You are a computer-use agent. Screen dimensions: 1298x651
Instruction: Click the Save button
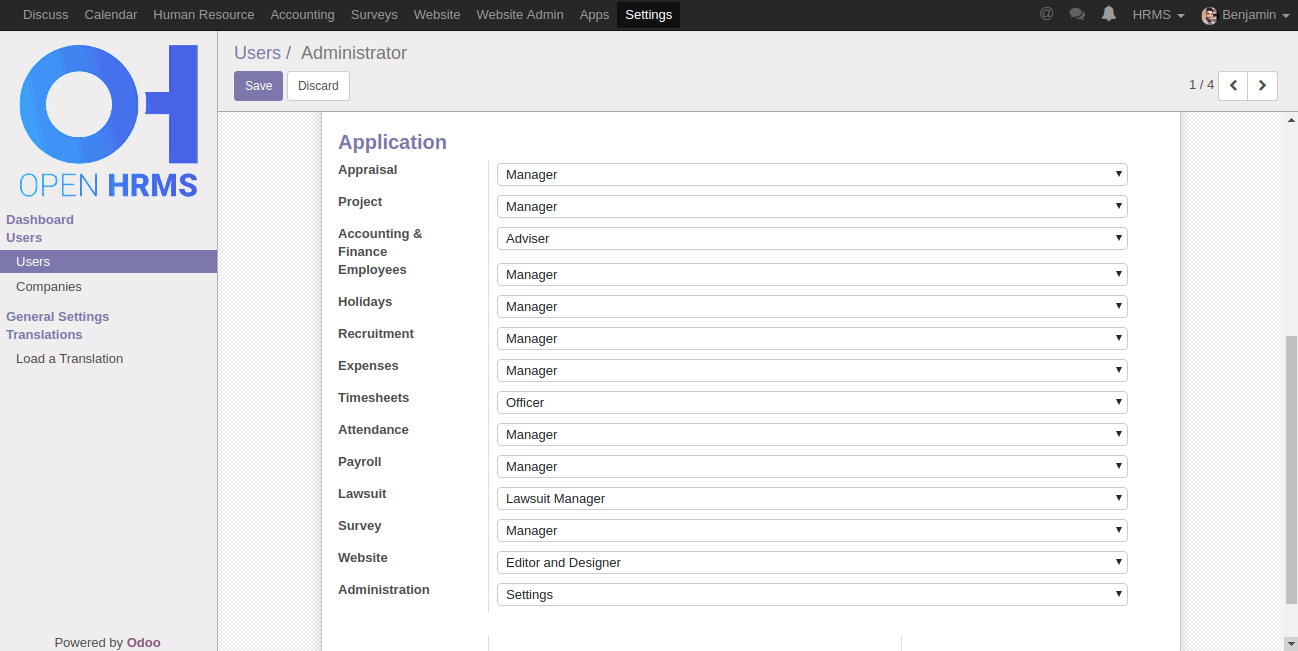pos(258,86)
